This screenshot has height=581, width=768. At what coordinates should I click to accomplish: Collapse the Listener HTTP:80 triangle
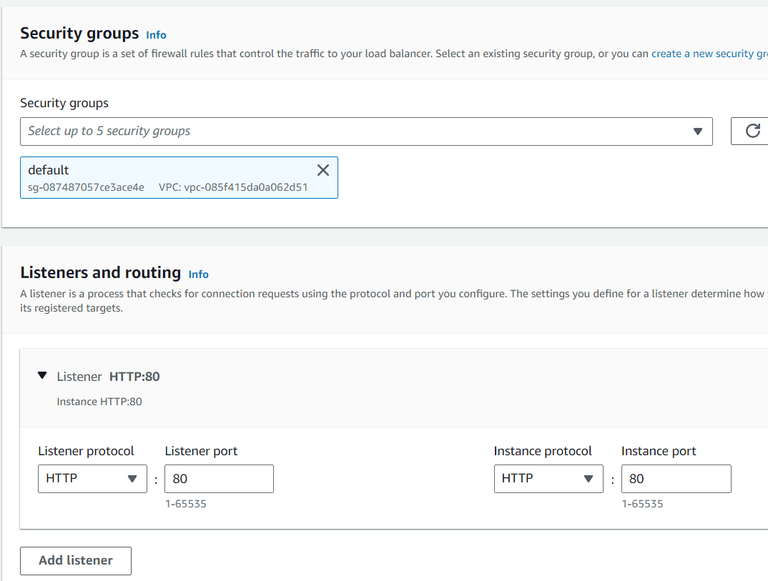(42, 376)
